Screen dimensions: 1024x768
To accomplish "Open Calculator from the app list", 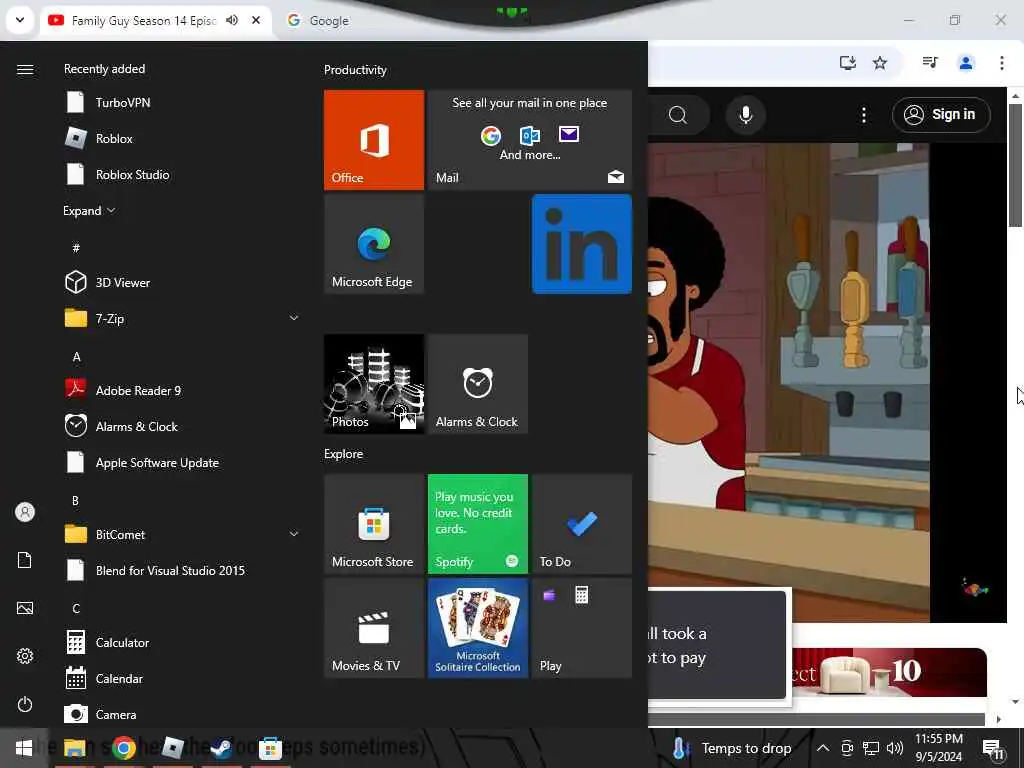I will tap(182, 643).
